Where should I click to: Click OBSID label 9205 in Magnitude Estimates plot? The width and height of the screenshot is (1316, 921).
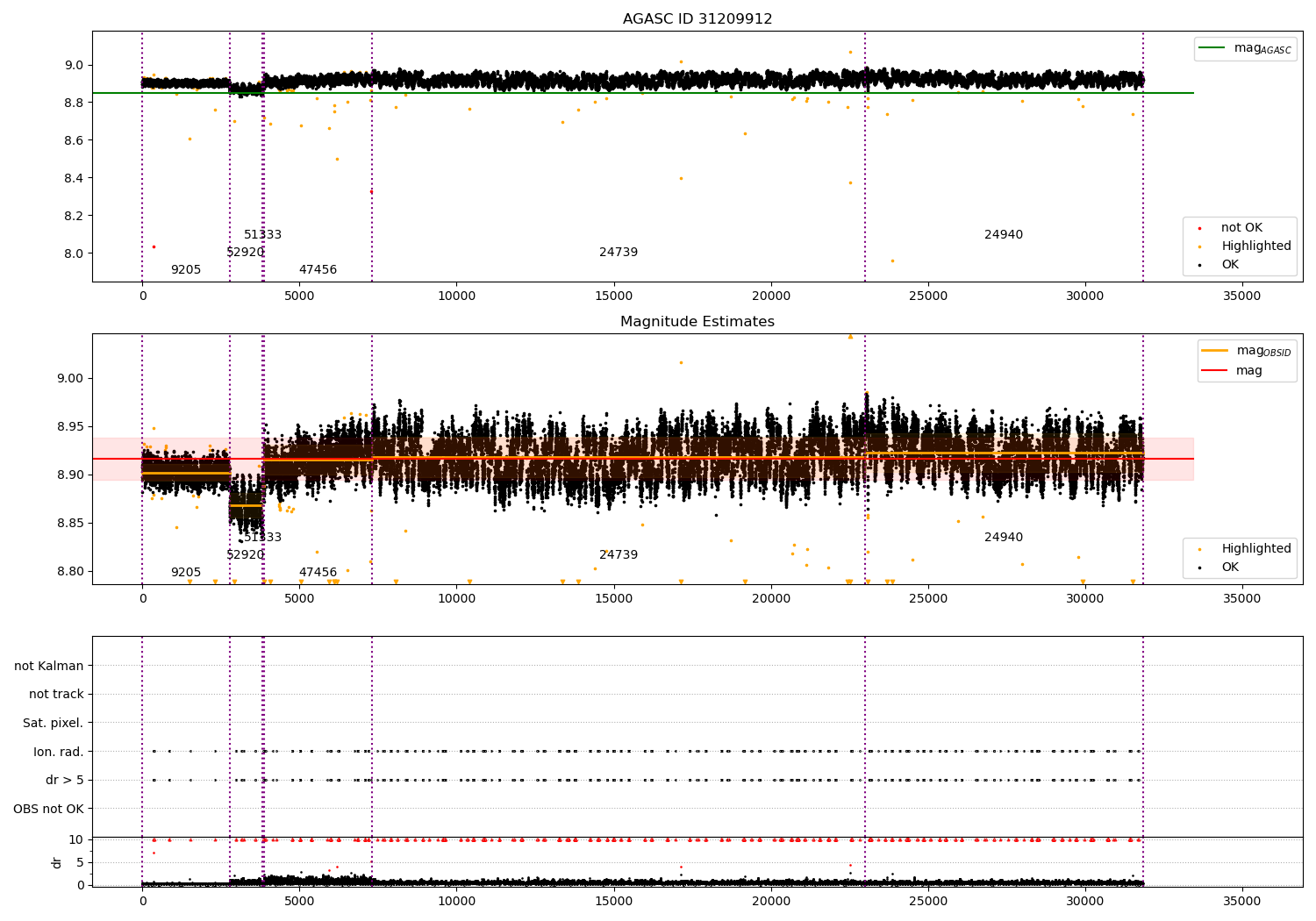(186, 572)
